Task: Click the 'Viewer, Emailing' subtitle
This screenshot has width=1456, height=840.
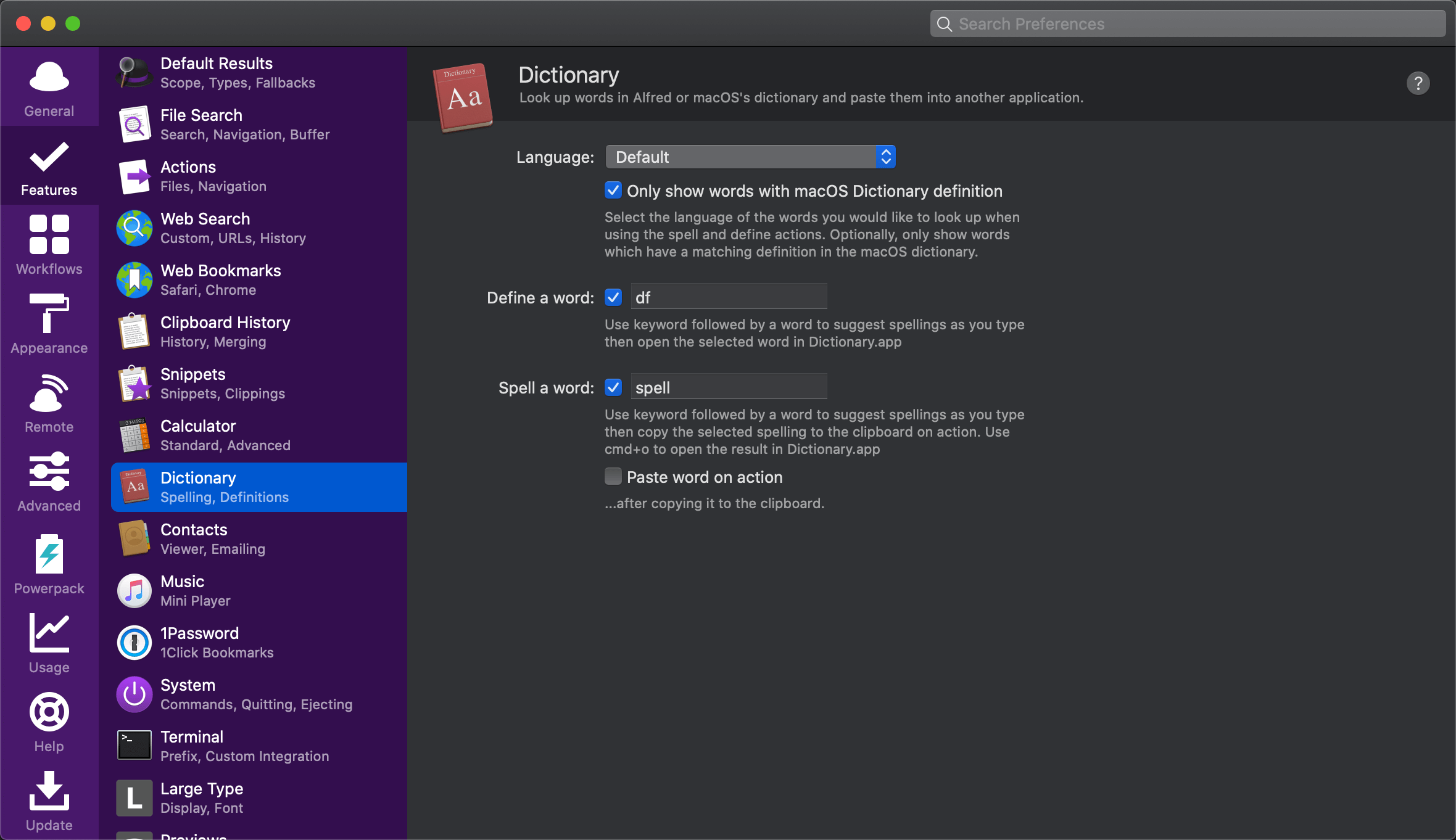Action: (212, 549)
